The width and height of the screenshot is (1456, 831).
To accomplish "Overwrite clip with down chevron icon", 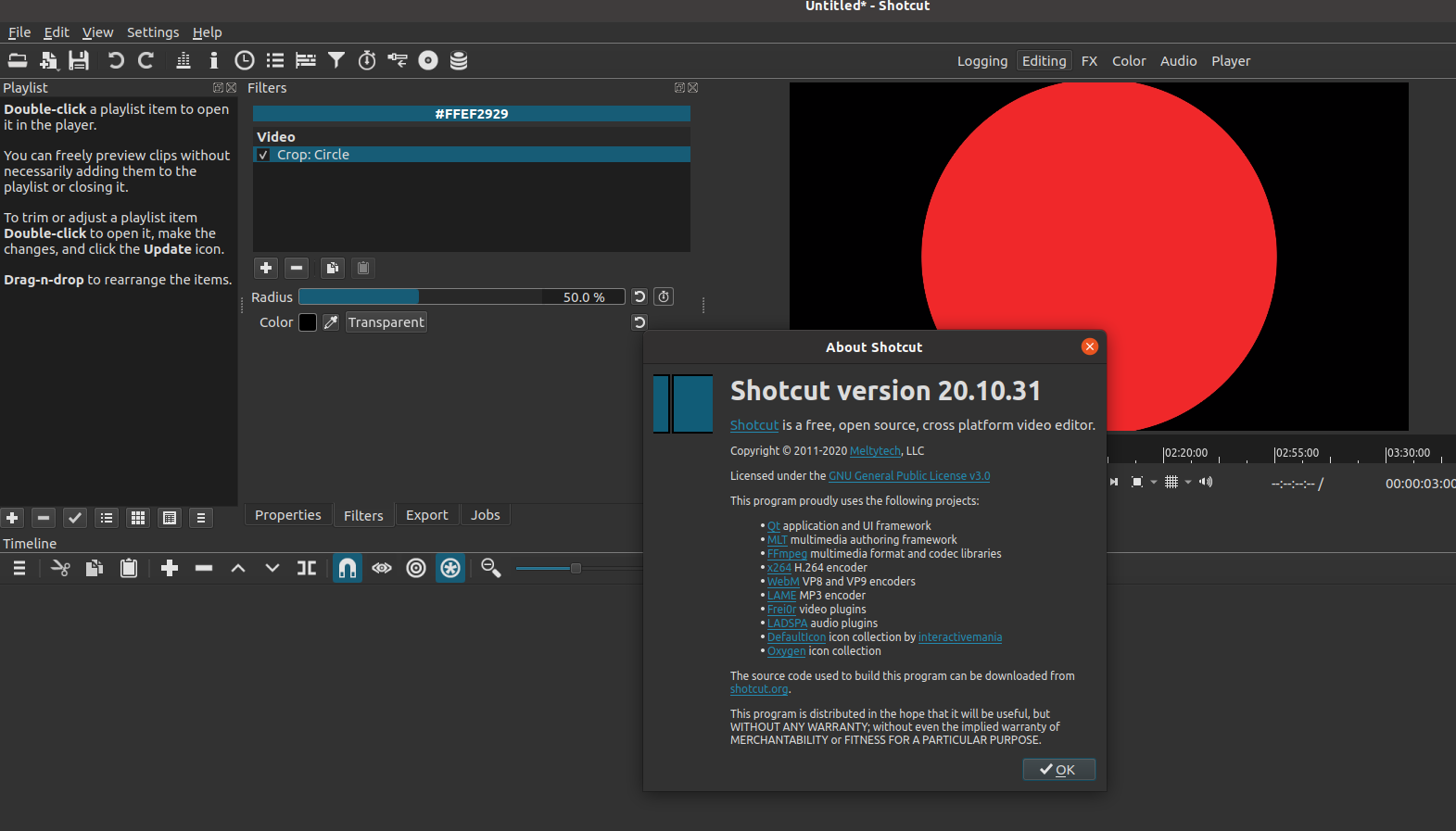I will coord(272,568).
